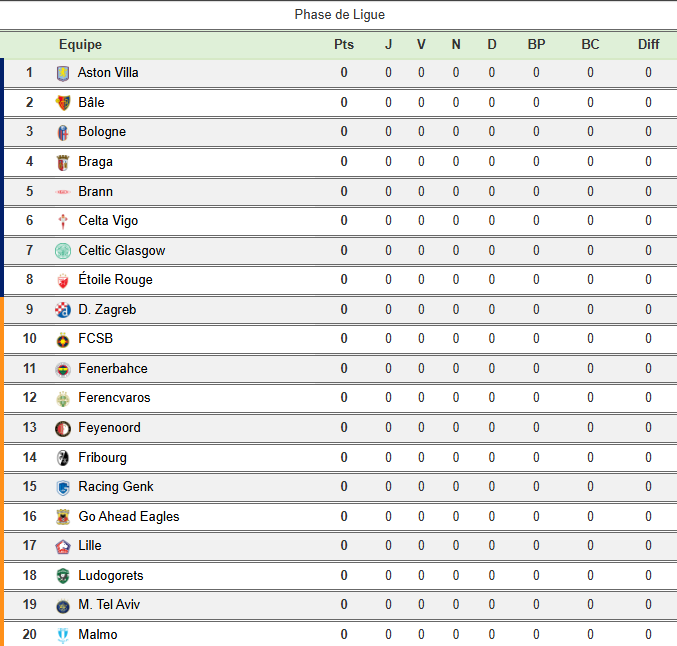
Task: Click the Equipe column header
Action: click(x=80, y=44)
